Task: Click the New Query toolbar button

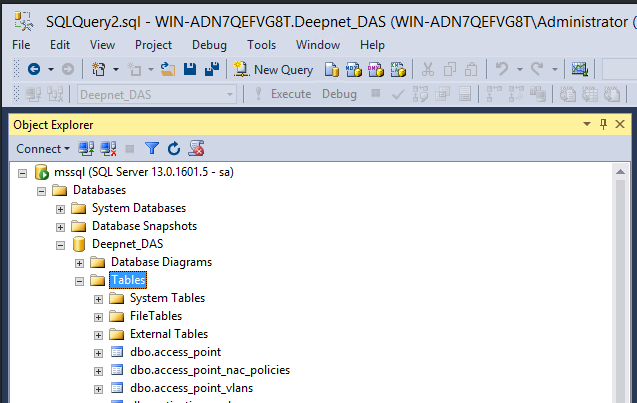Action: pyautogui.click(x=273, y=69)
